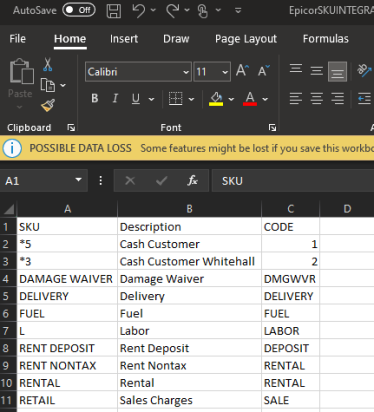The width and height of the screenshot is (374, 412).
Task: Open the Borders options dropdown
Action: click(191, 99)
